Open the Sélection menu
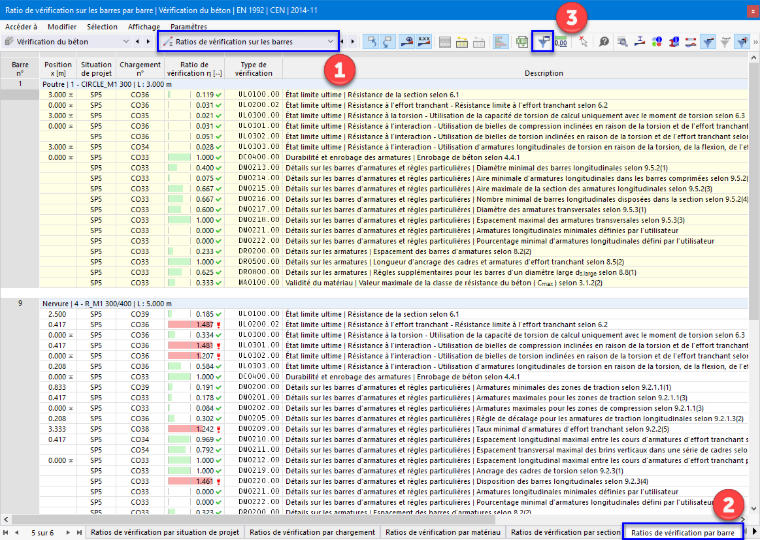This screenshot has height=540, width=760. (102, 27)
